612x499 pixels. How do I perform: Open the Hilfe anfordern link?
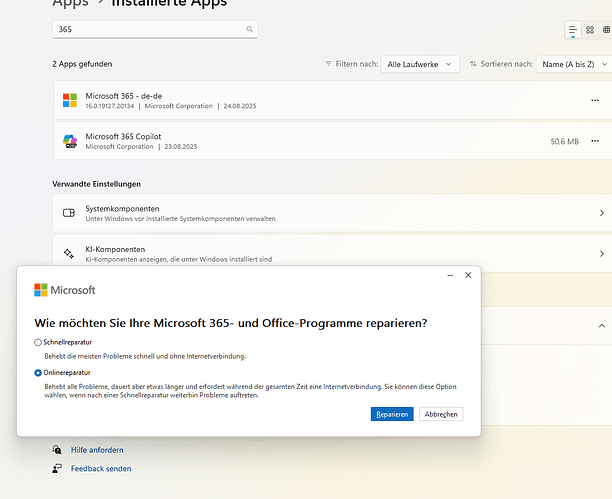click(97, 450)
